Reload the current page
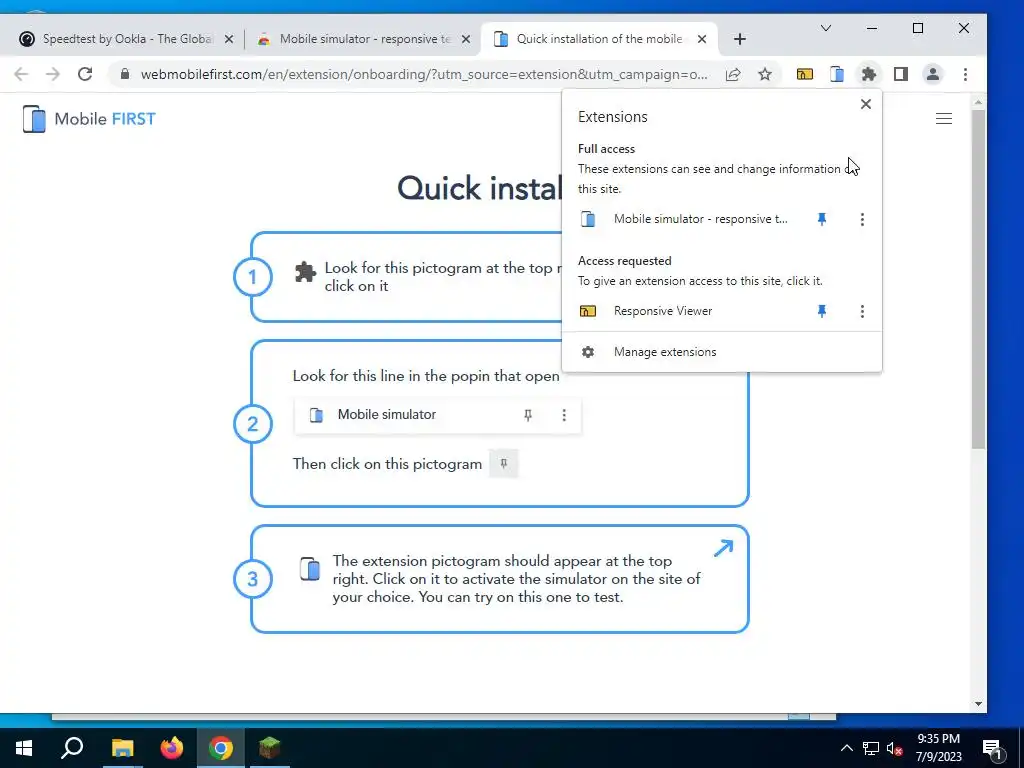The image size is (1024, 768). tap(85, 74)
